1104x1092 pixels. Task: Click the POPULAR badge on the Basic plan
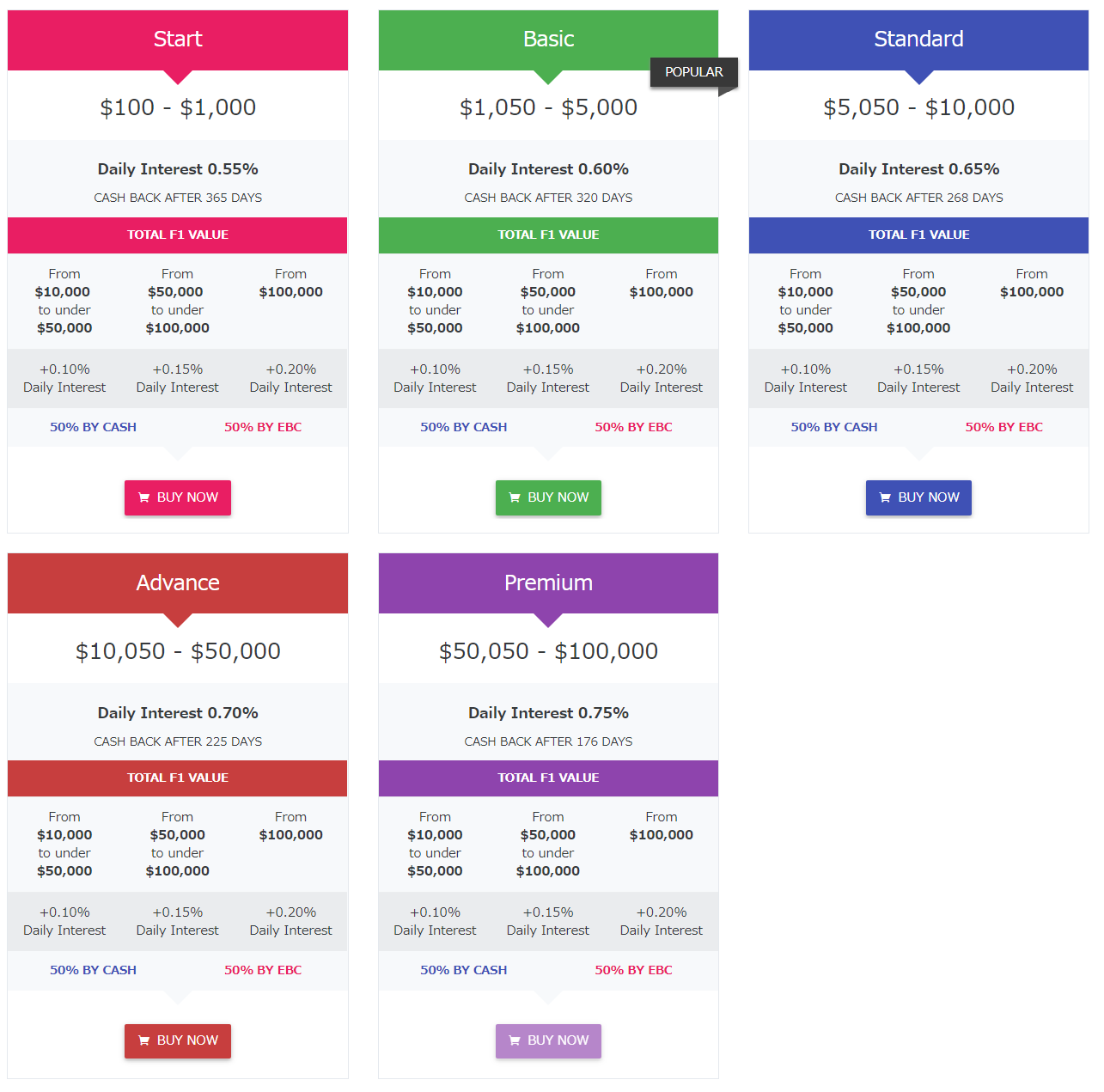[693, 72]
